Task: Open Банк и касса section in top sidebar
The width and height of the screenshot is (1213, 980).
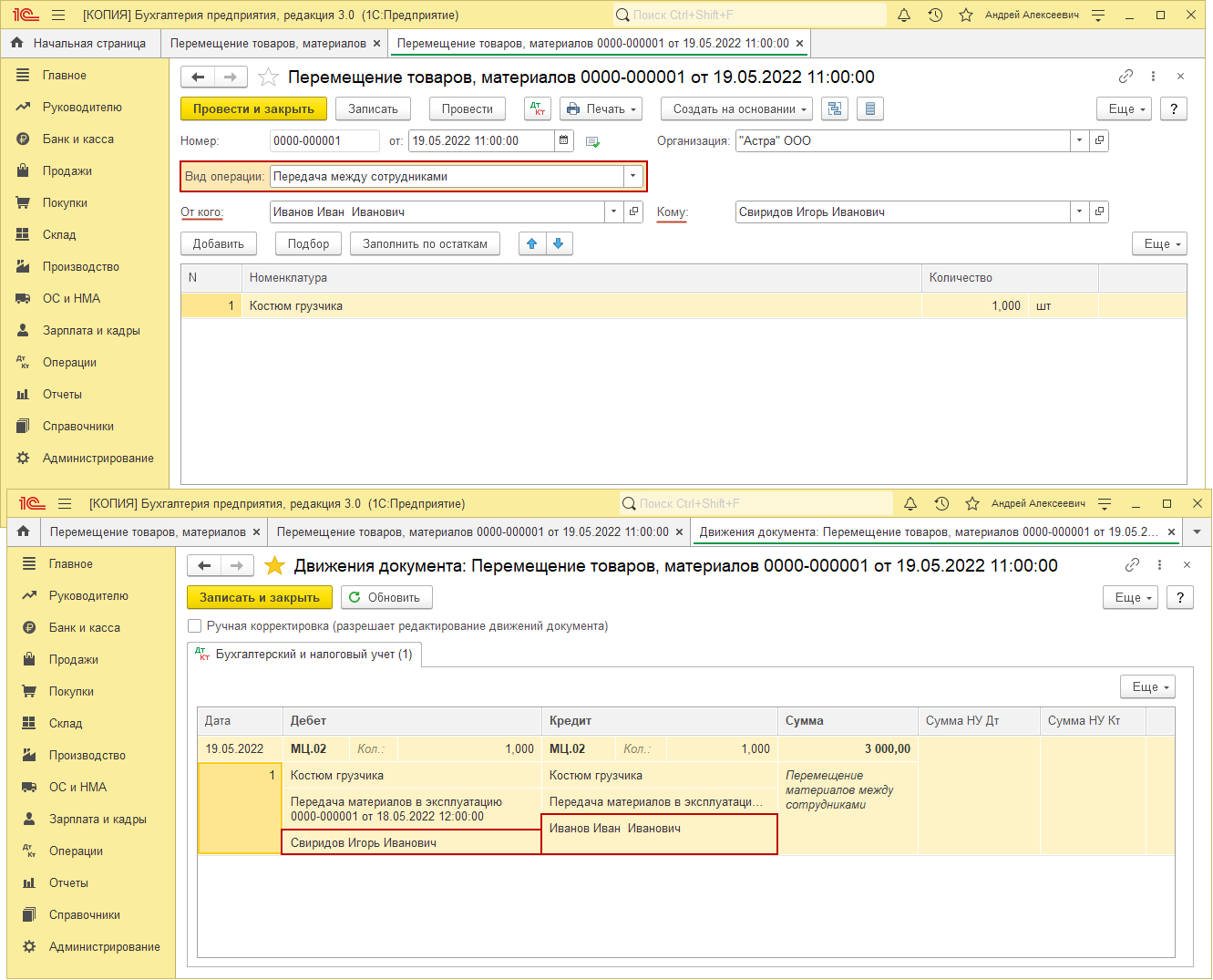Action: click(x=78, y=139)
